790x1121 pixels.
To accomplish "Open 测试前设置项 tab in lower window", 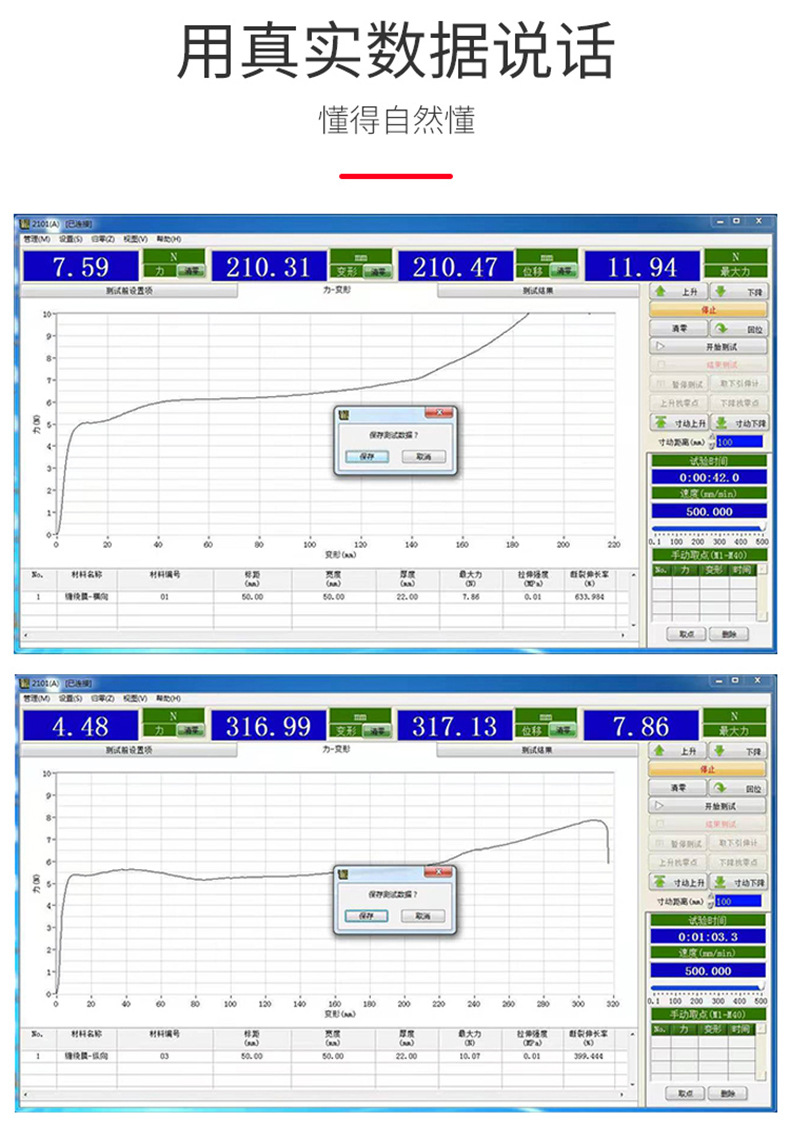I will [x=129, y=749].
